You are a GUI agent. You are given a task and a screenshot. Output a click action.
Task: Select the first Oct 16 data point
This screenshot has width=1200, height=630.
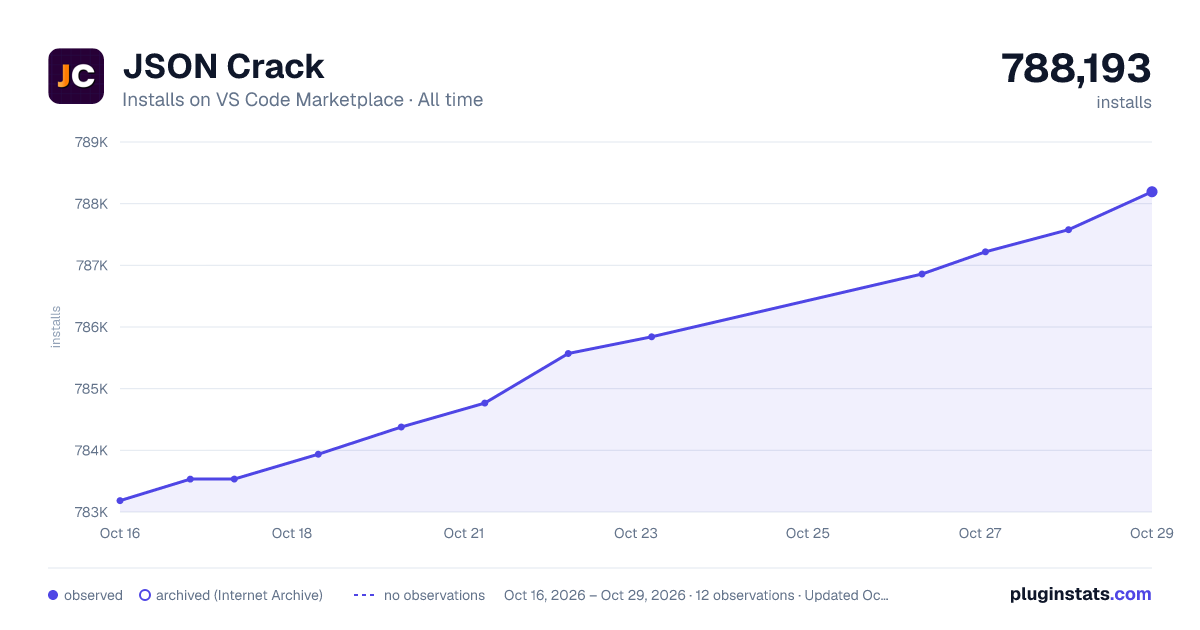(120, 501)
